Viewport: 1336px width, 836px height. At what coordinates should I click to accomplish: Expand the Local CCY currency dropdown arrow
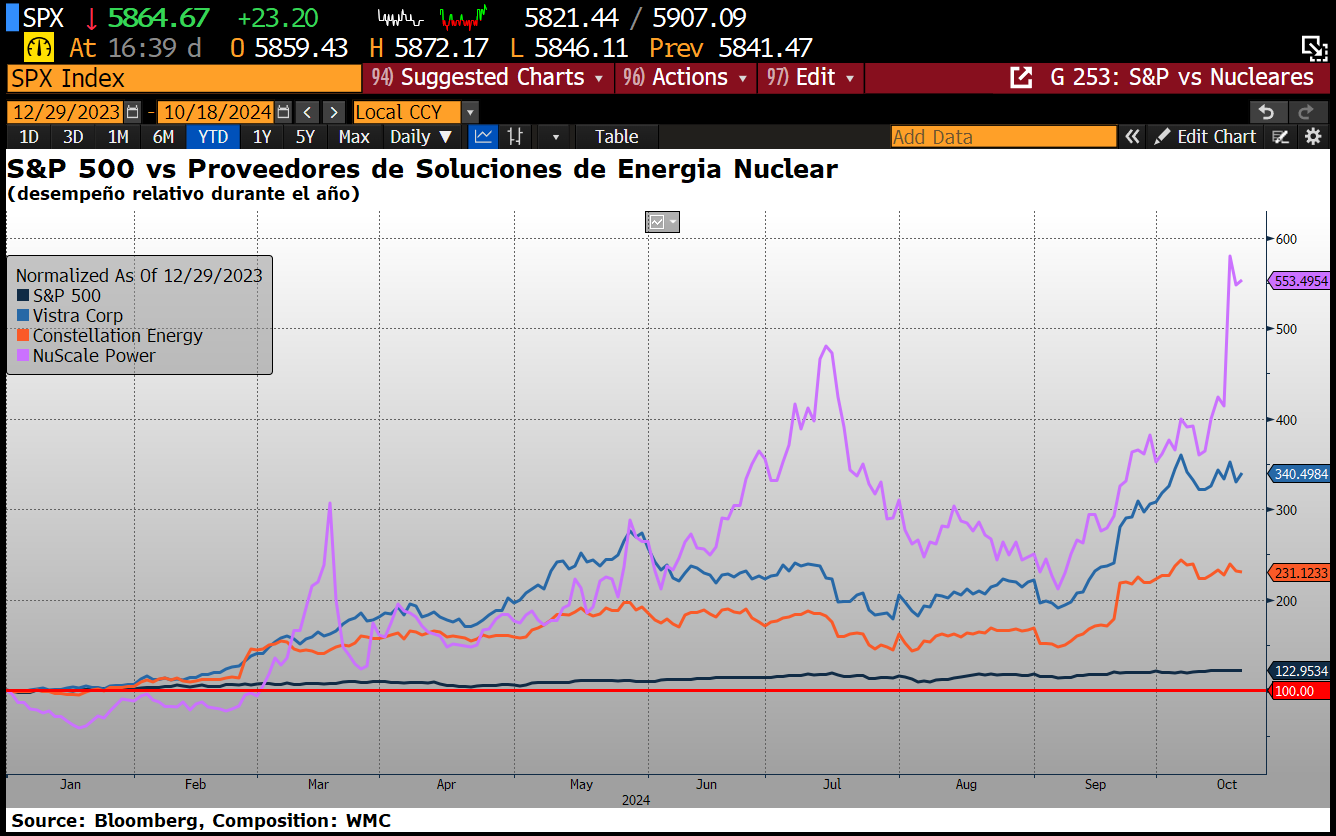click(x=470, y=112)
